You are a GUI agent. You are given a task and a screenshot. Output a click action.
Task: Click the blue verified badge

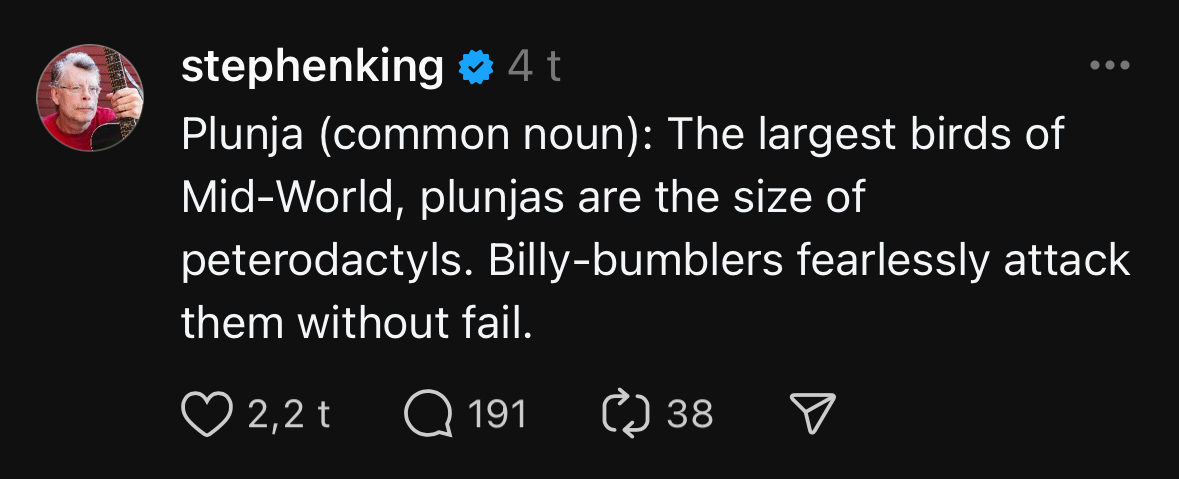[476, 67]
